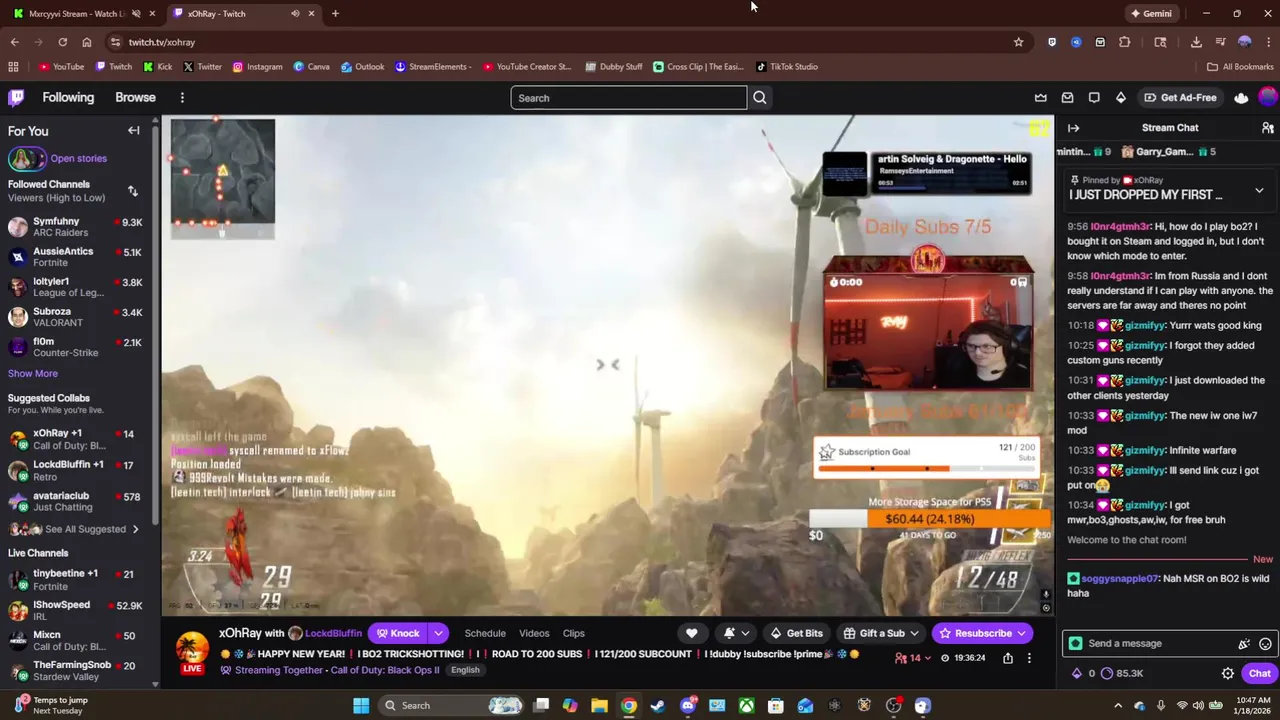This screenshot has width=1280, height=720.
Task: Open the chat celebration party icon
Action: click(1244, 644)
